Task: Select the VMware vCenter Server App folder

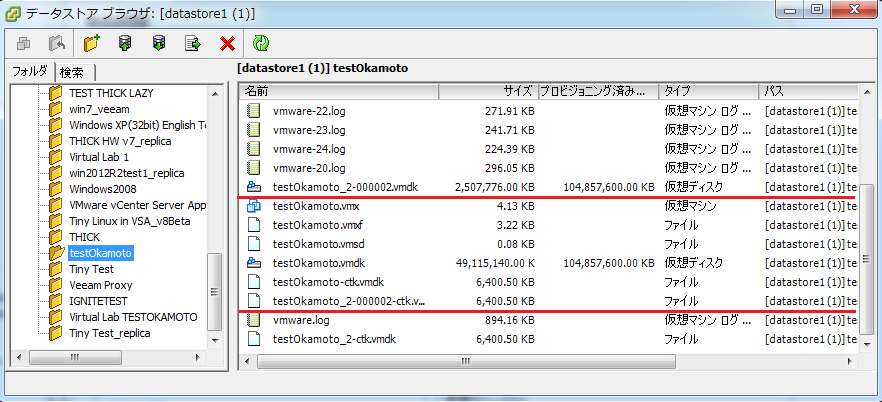Action: tap(137, 205)
